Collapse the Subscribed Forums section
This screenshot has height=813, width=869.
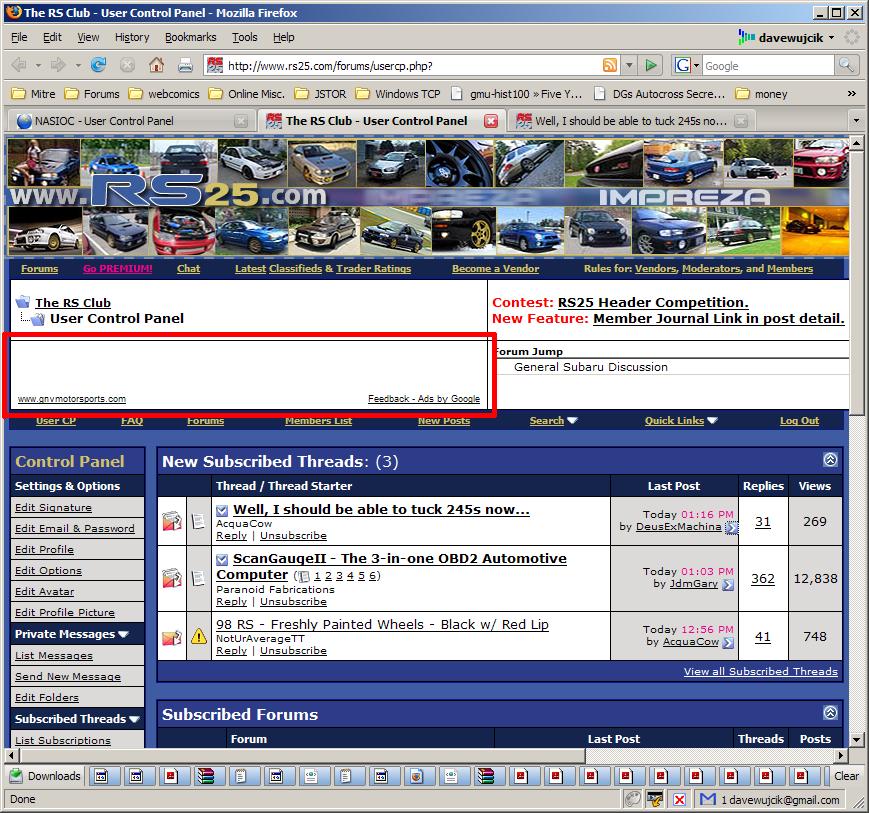[x=830, y=713]
